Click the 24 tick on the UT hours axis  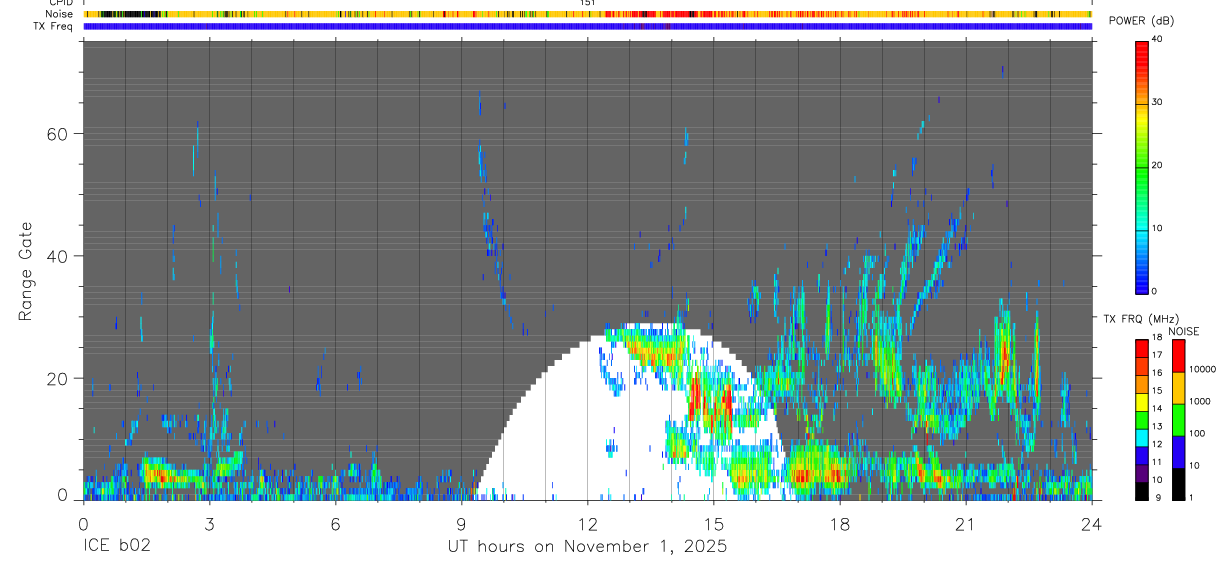point(1092,523)
